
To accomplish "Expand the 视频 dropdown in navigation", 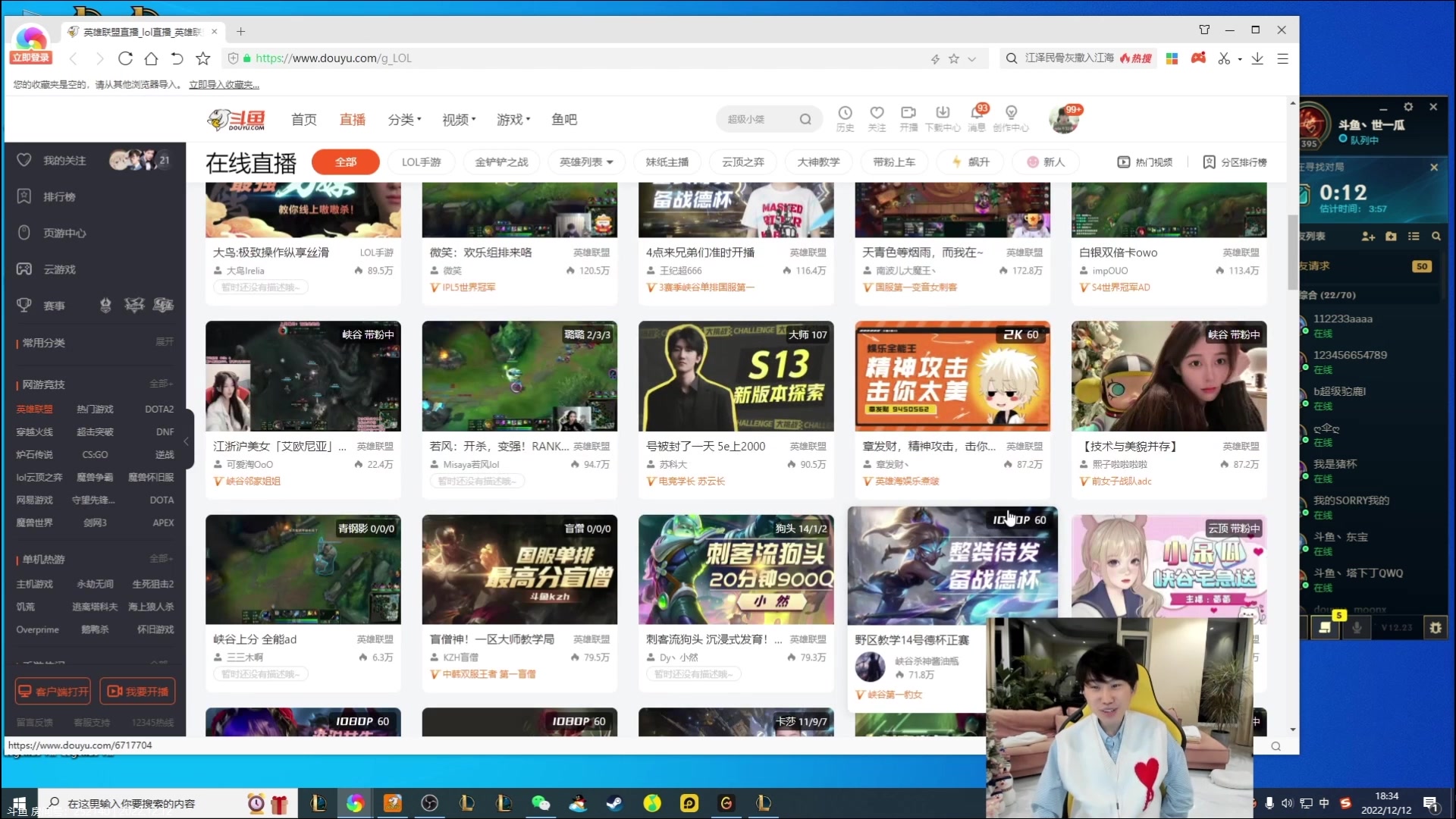I will click(x=459, y=119).
